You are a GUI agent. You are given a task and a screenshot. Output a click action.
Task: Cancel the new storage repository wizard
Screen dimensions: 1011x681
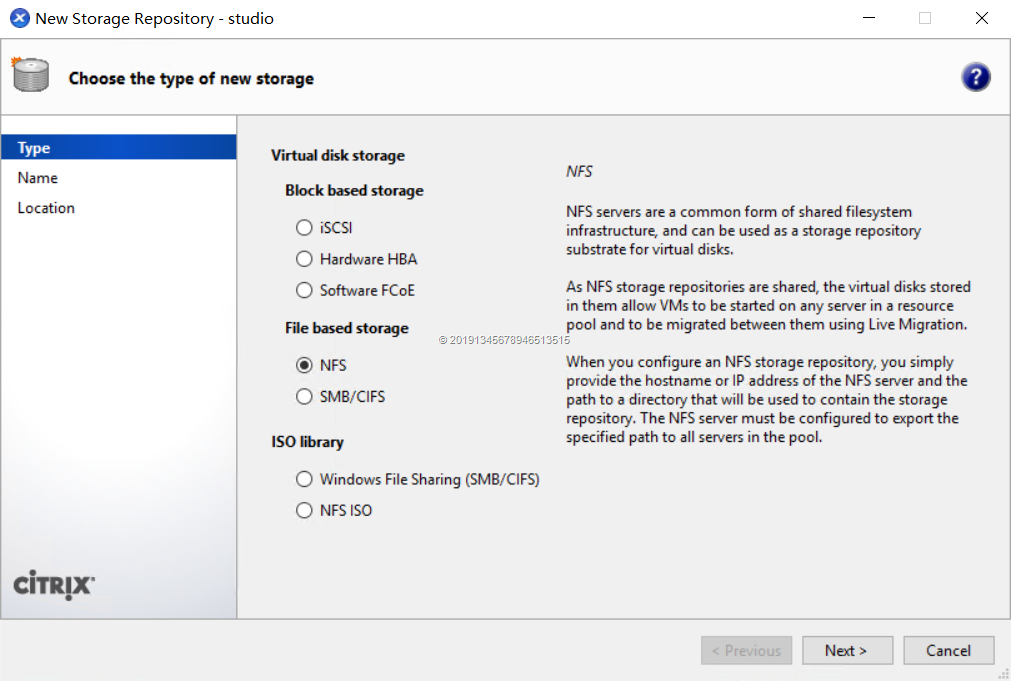point(948,650)
